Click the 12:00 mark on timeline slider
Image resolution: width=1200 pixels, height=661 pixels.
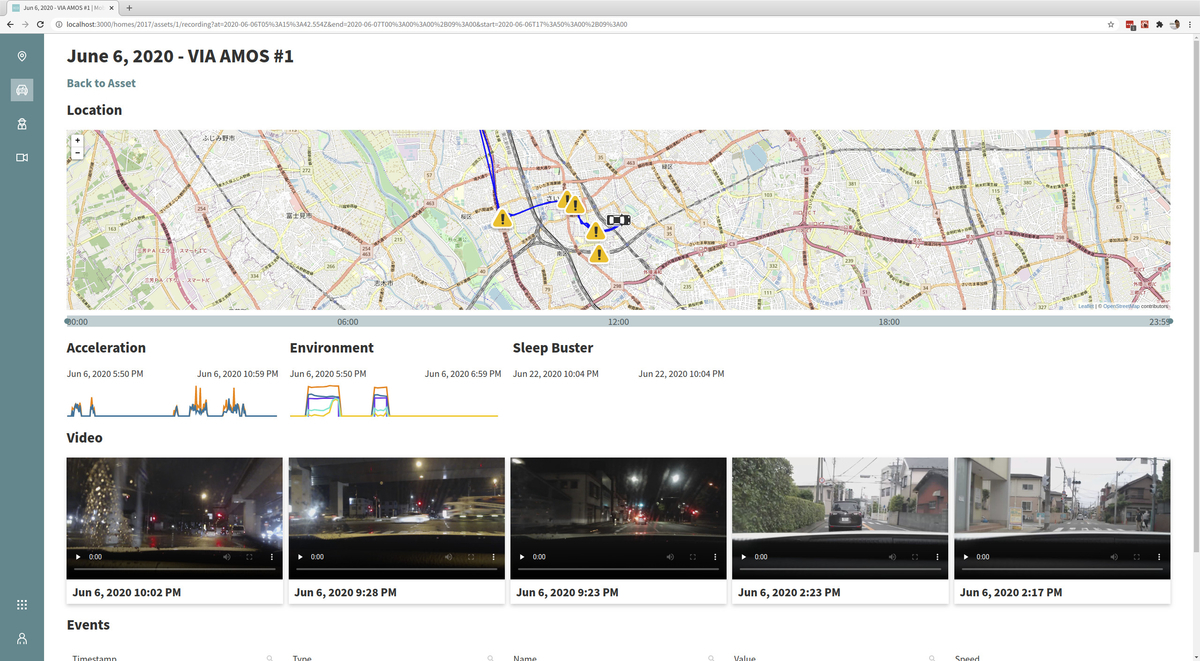pos(619,321)
